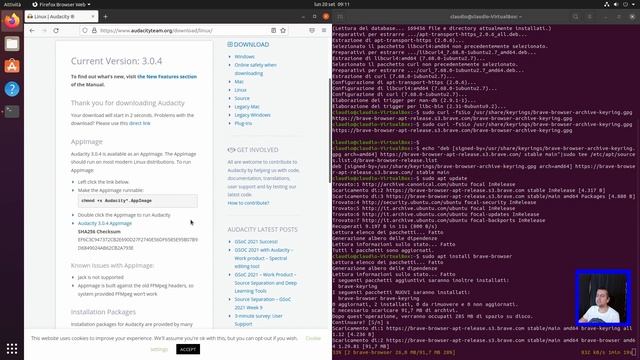The width and height of the screenshot is (640, 360).
Task: Open GSoC 2021 Week 9 post
Action: (262, 303)
